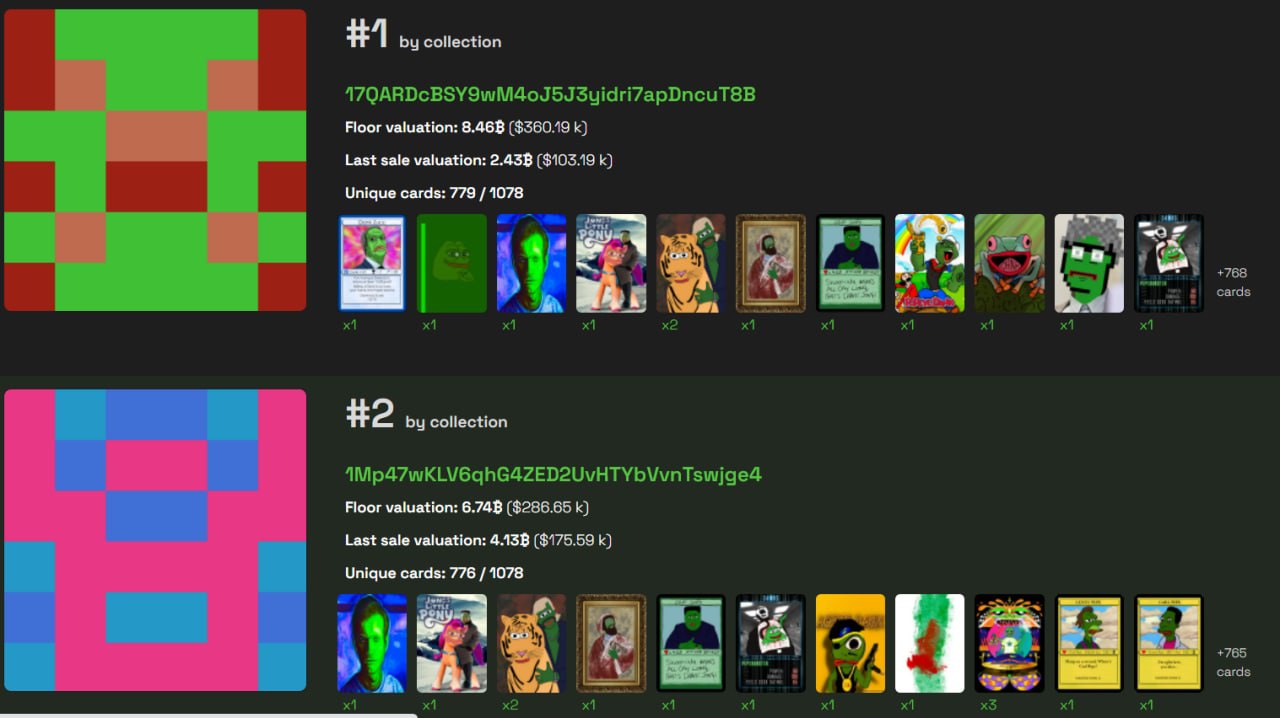
Task: Select the last yellow-bordered card in rank #2
Action: pyautogui.click(x=1169, y=643)
